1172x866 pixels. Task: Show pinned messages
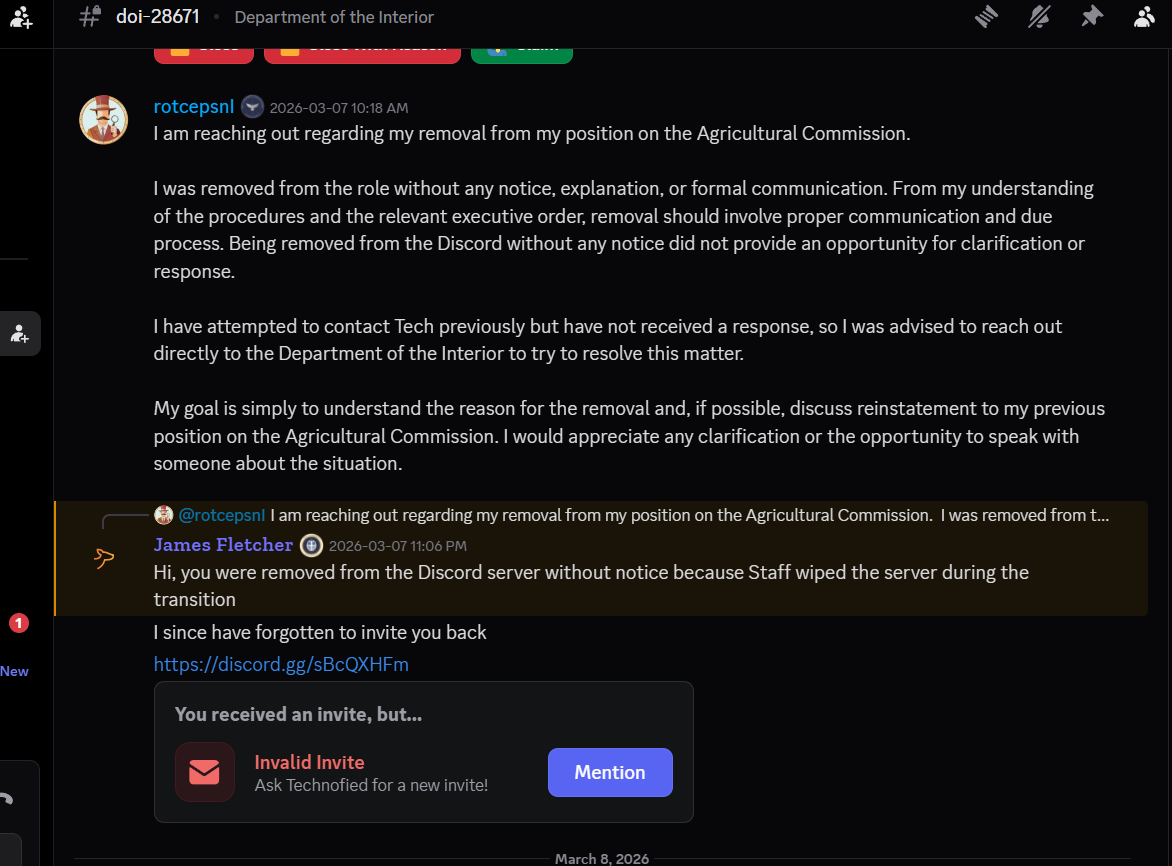(1092, 16)
